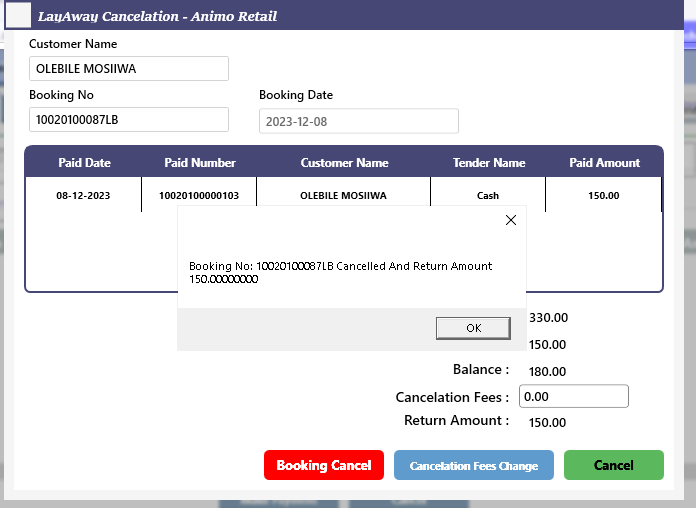The image size is (696, 508).
Task: Close the cancellation message popup with X
Action: [x=511, y=220]
